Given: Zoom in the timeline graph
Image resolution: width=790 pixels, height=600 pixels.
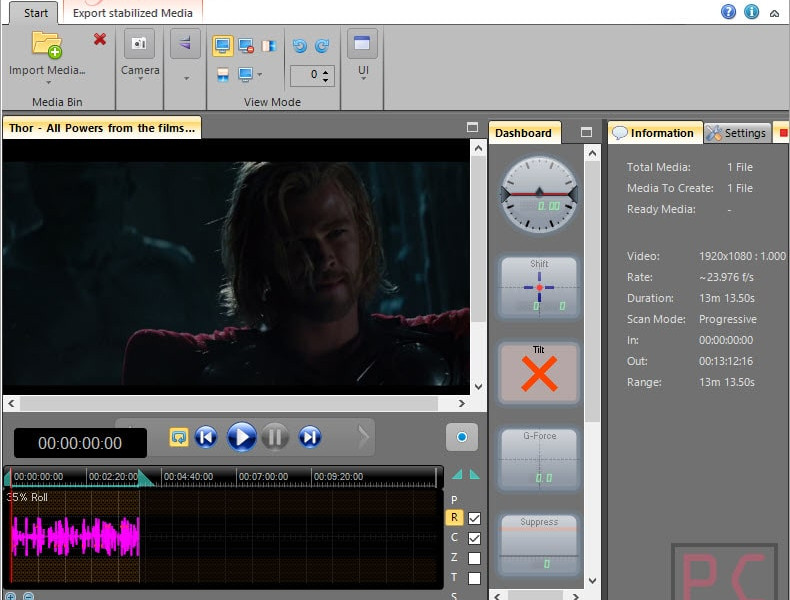Looking at the screenshot, I should 10,596.
